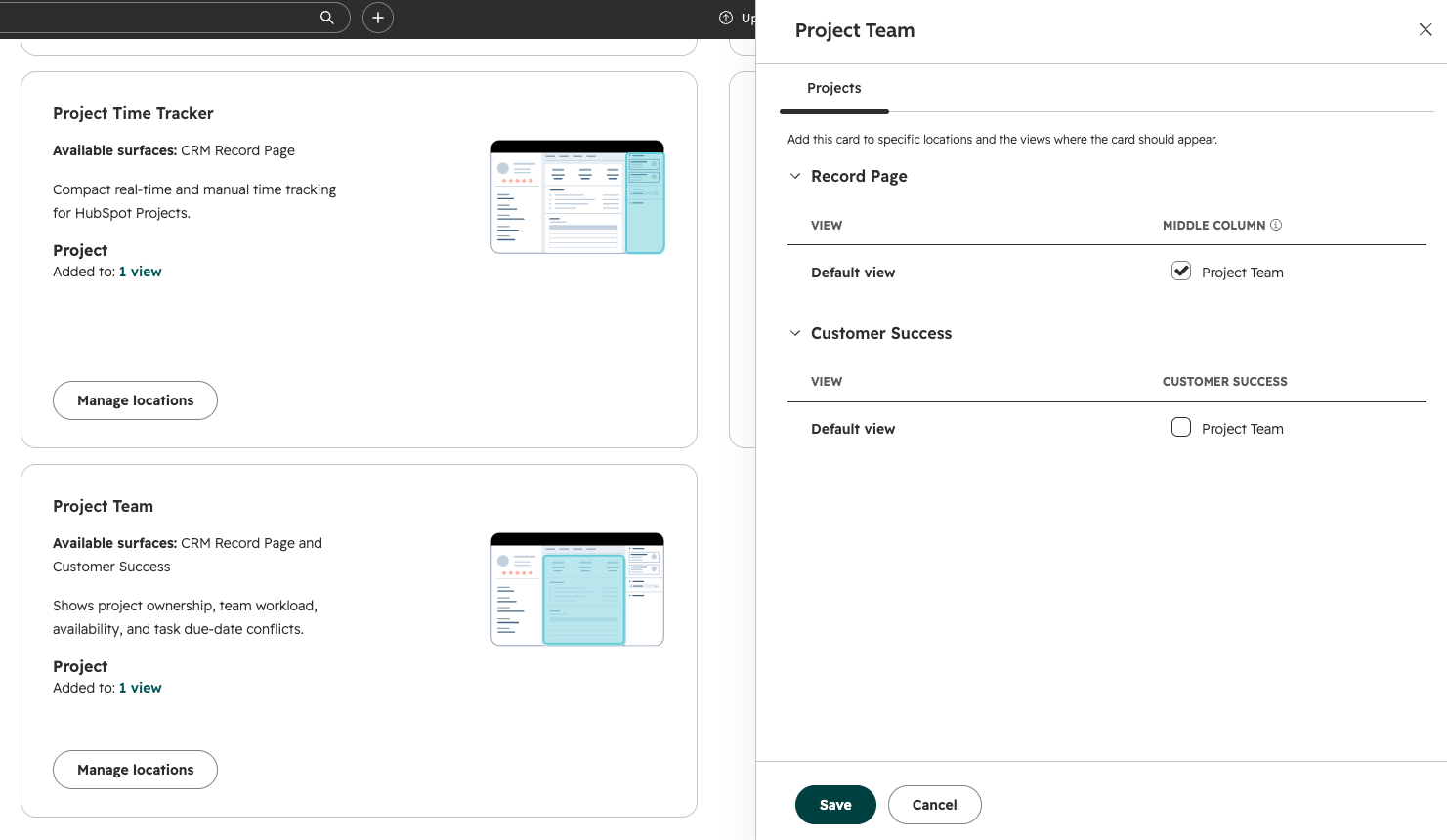
Task: Save the card location changes
Action: [x=835, y=805]
